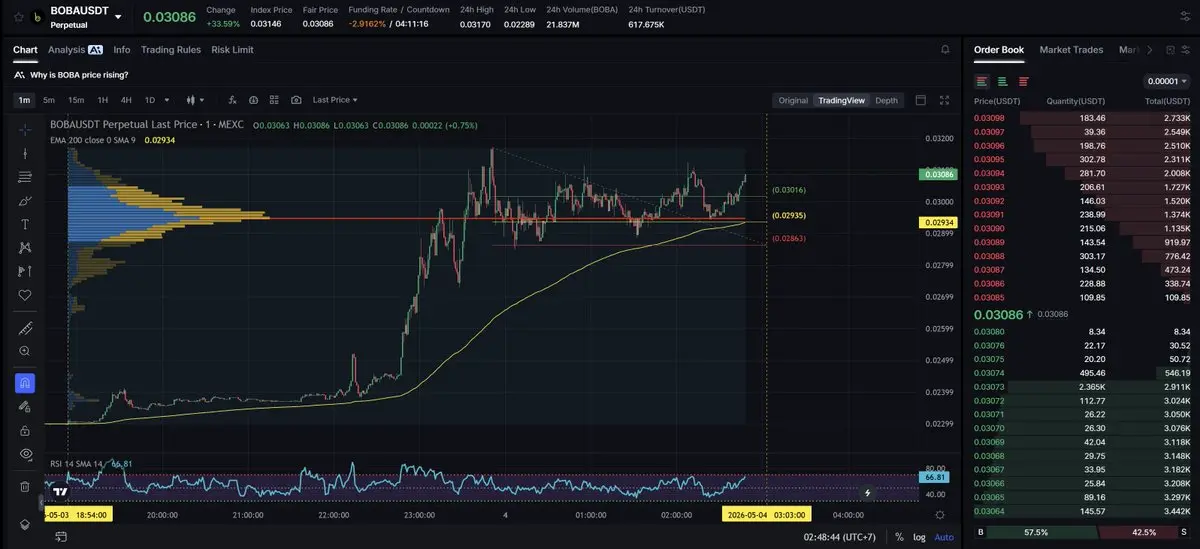Select the 15m timeframe
The image size is (1200, 549).
click(76, 100)
